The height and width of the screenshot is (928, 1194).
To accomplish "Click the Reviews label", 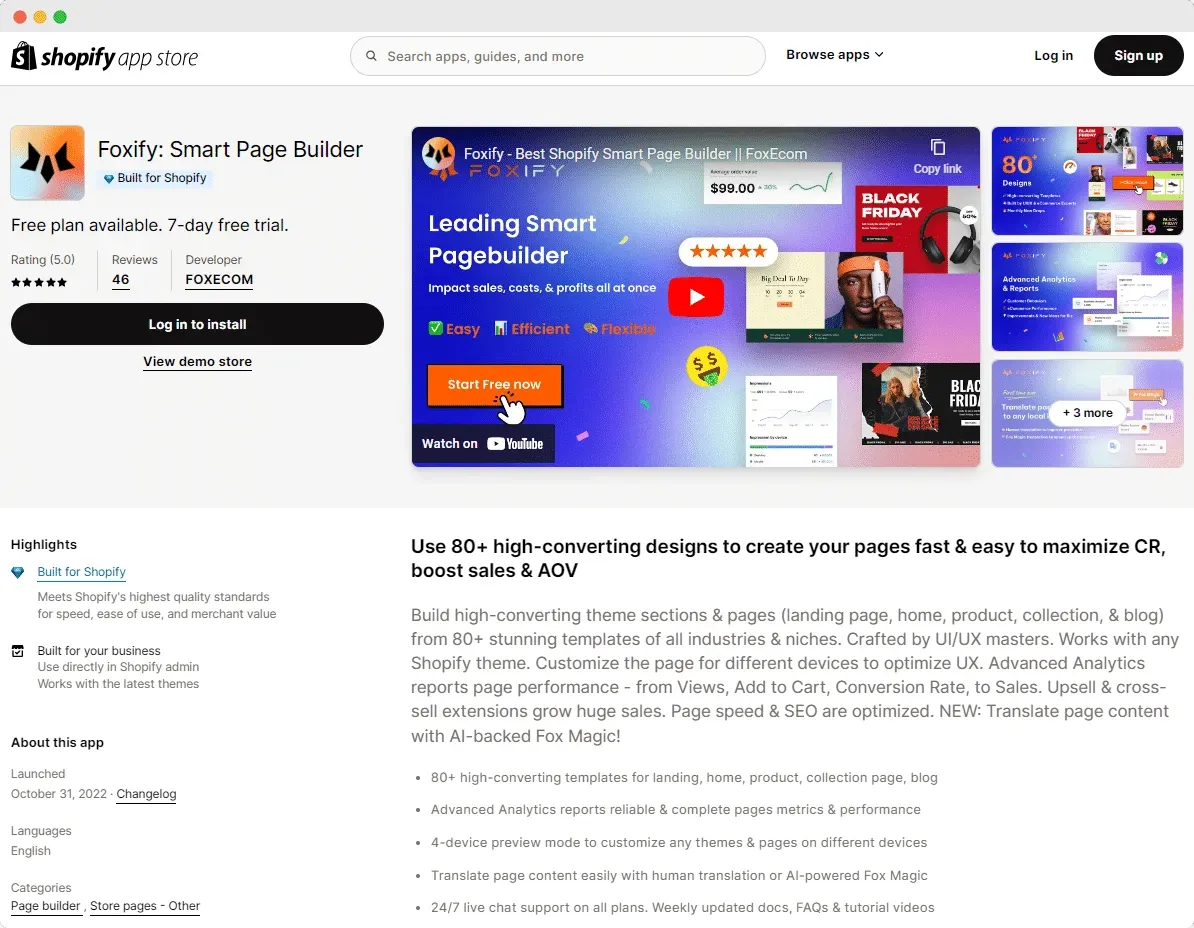I will coord(135,260).
